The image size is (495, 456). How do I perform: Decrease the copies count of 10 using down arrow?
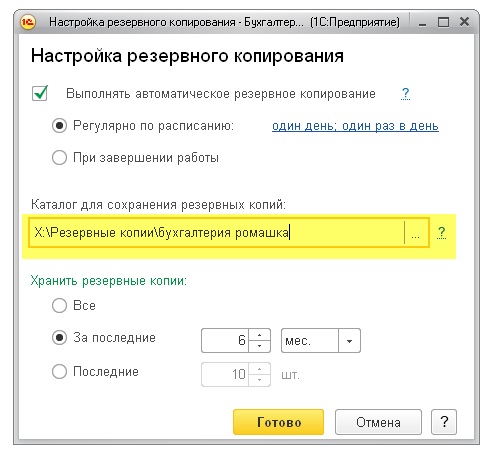pyautogui.click(x=259, y=380)
